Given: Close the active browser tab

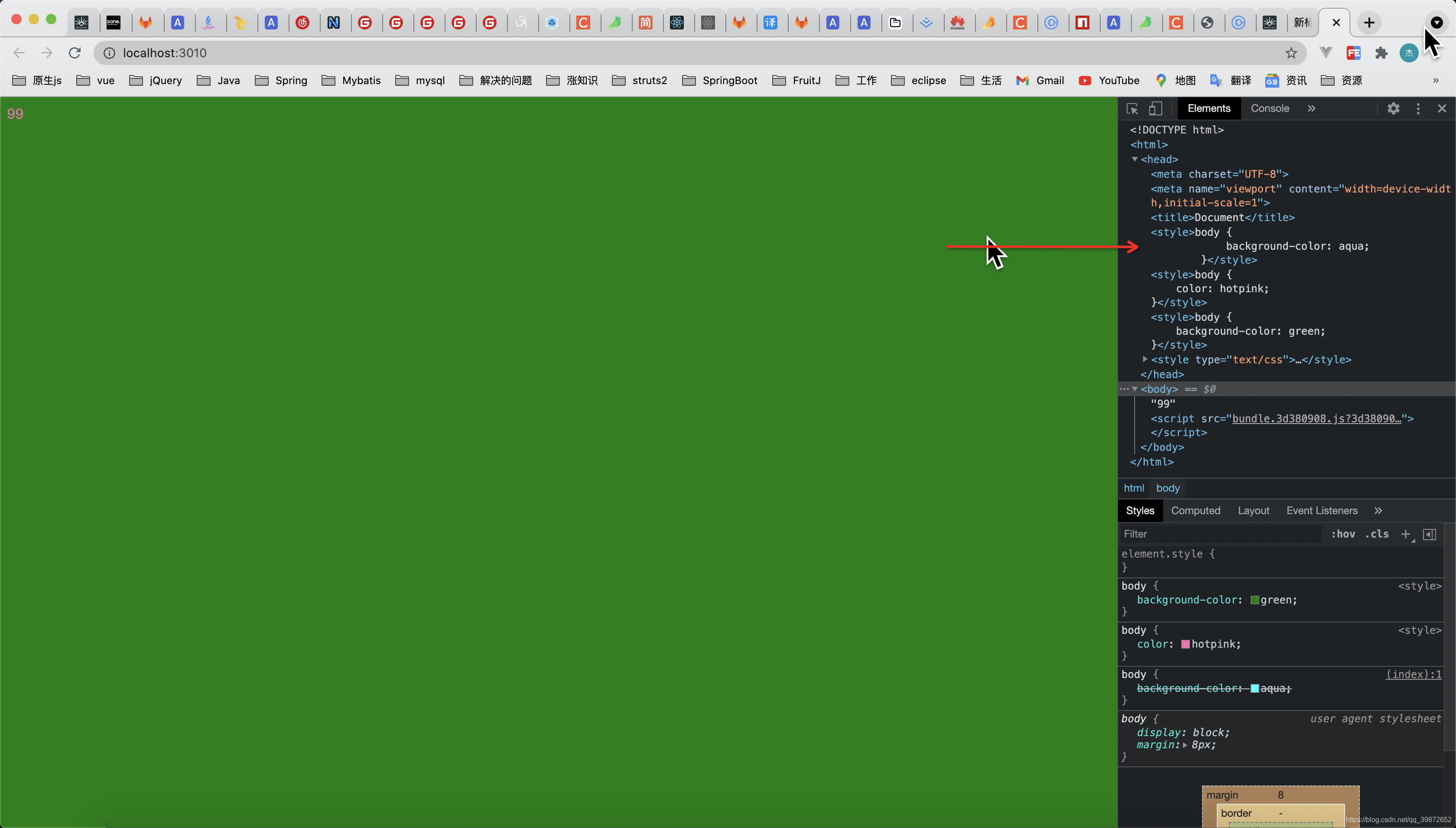Looking at the screenshot, I should coord(1336,23).
